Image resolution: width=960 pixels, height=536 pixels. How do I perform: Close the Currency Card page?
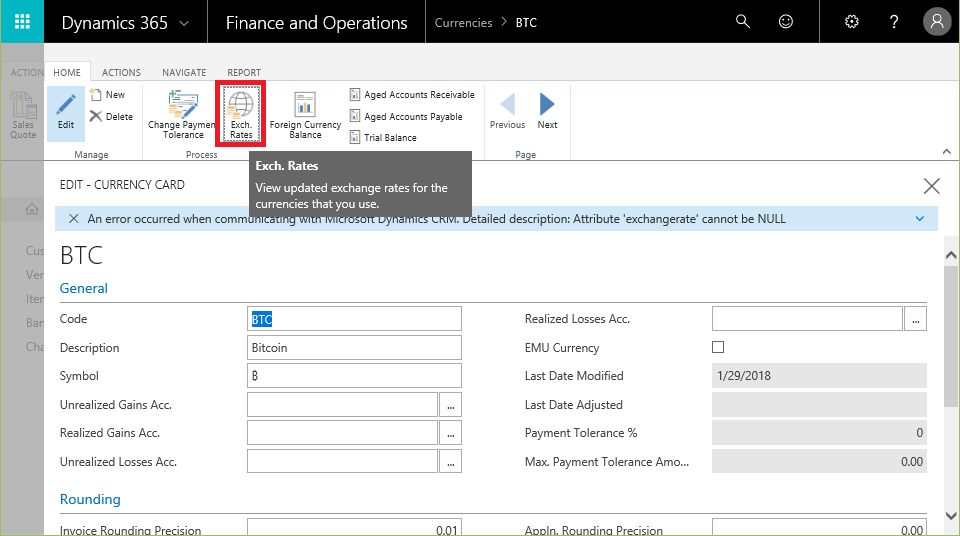(x=931, y=186)
